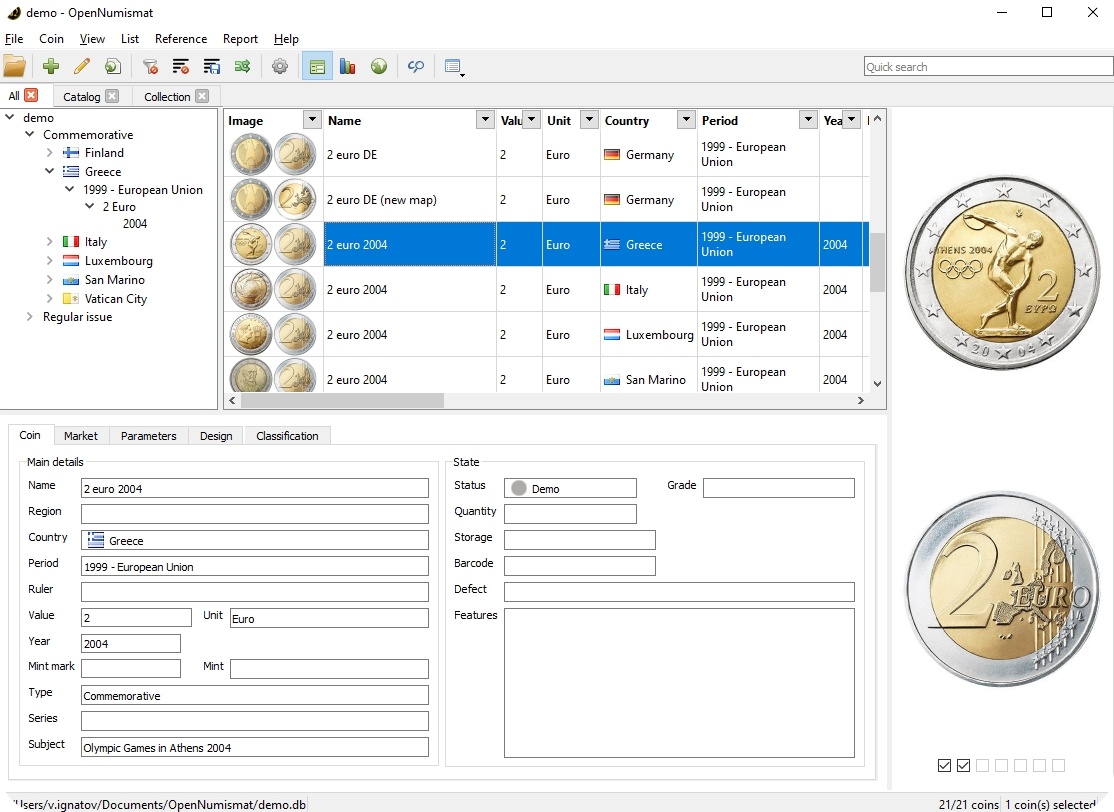Clear all filters with funnel icon

pyautogui.click(x=150, y=67)
